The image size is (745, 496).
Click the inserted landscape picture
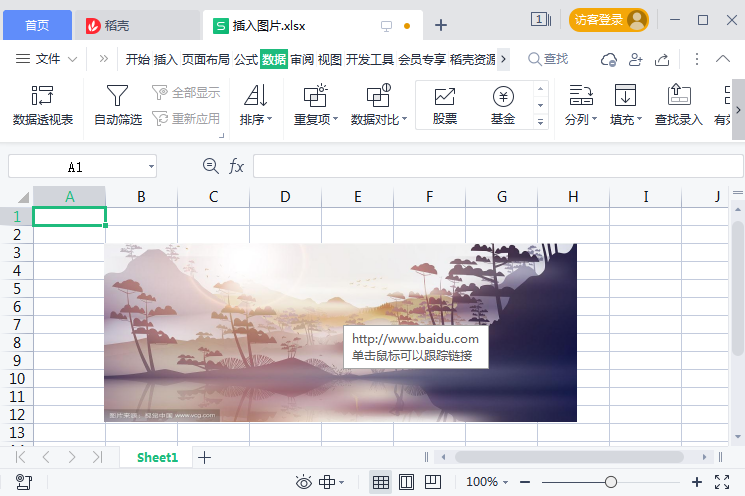tap(340, 333)
